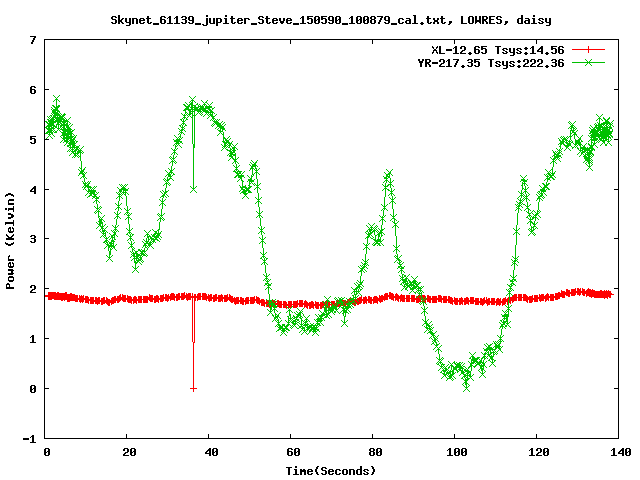Click the y-axis tick label 7
Screen dimensions: 640x480
click(x=33, y=41)
